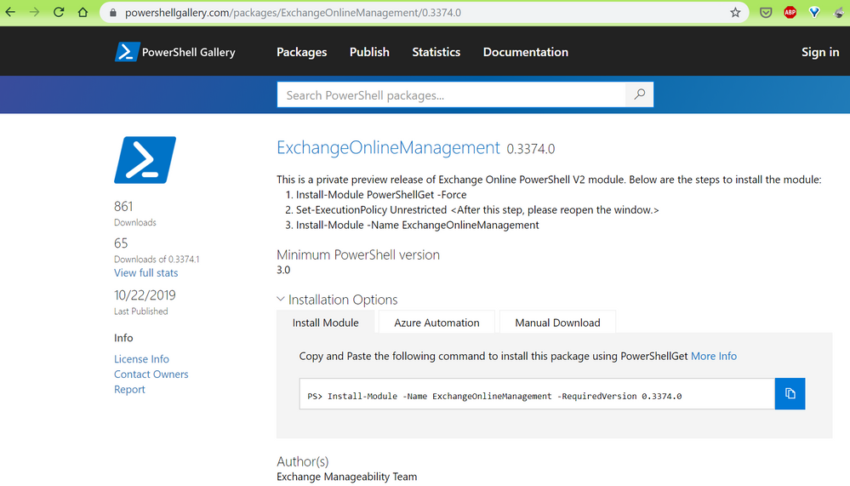Focus the Search PowerShell packages field

[x=450, y=95]
